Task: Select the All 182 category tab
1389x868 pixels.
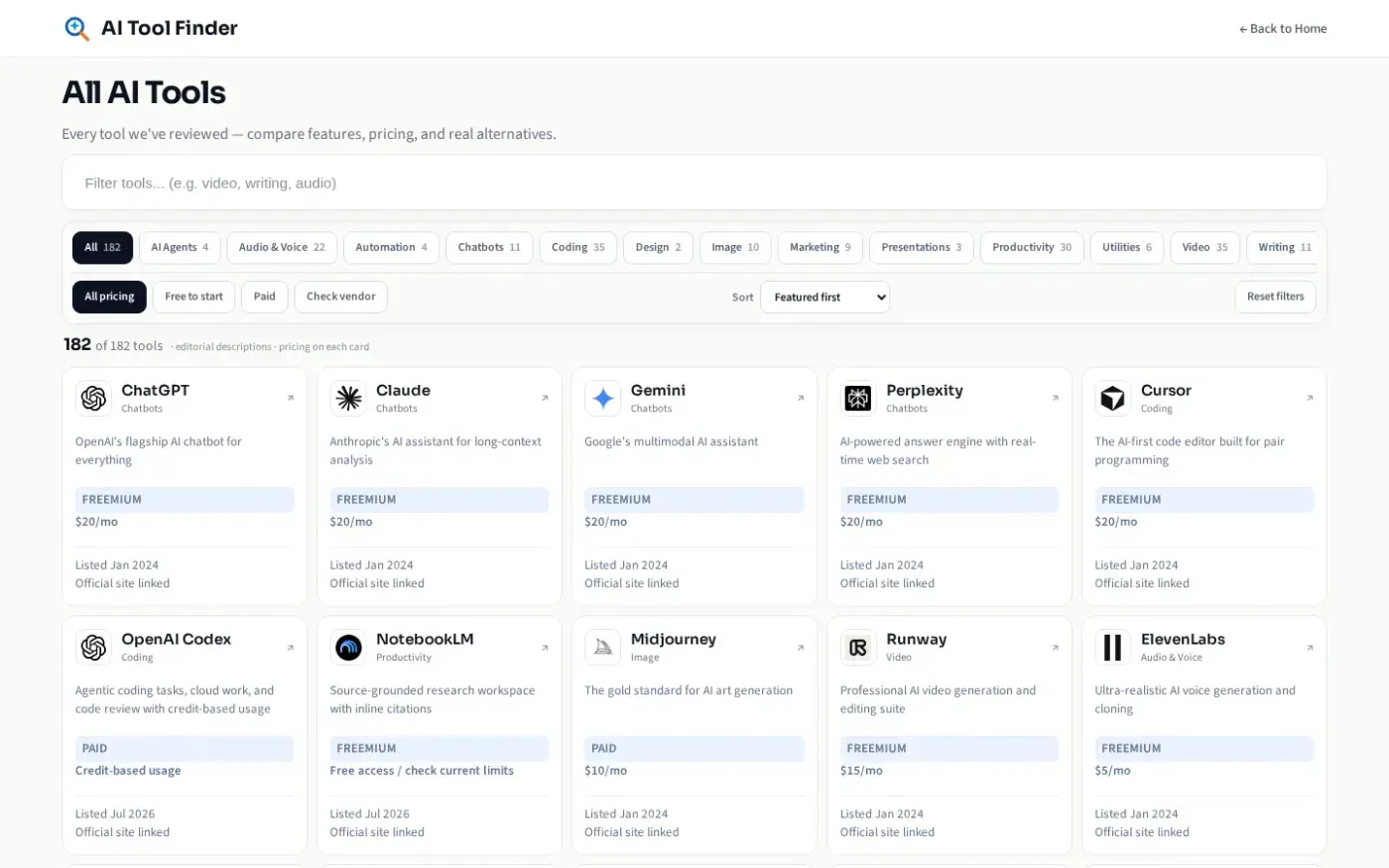Action: coord(102,247)
